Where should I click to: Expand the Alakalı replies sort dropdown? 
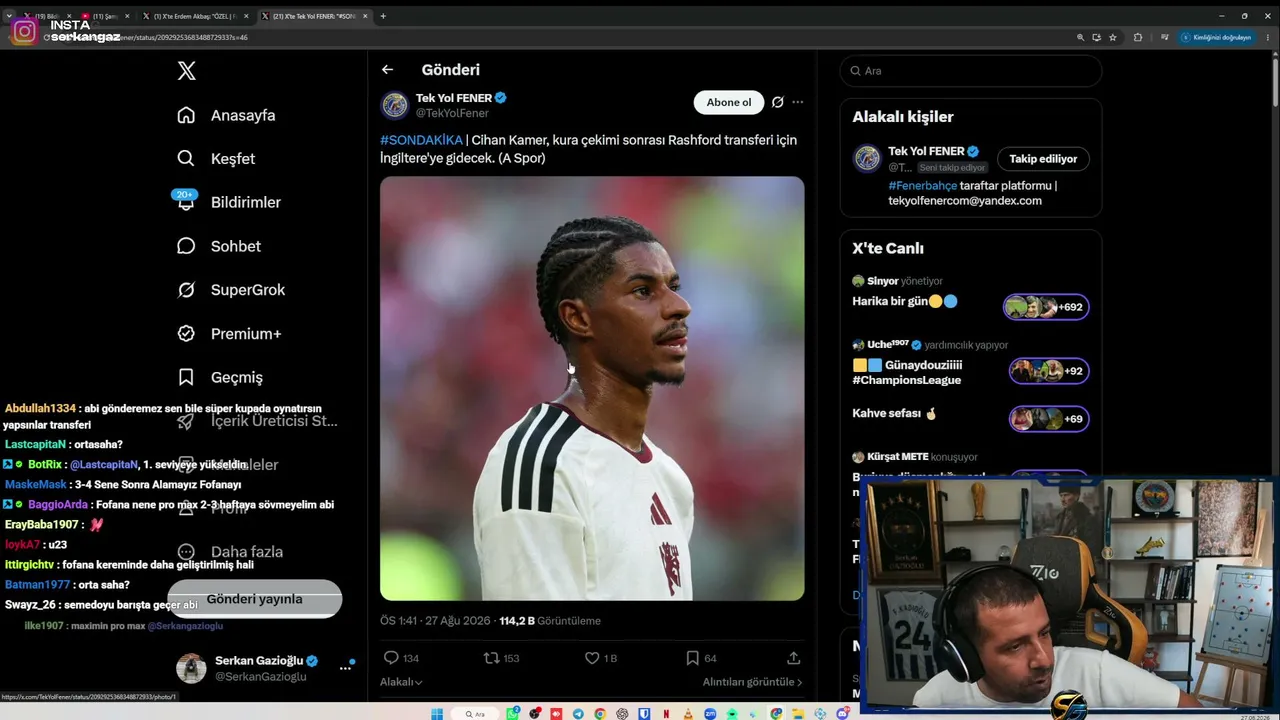(401, 682)
